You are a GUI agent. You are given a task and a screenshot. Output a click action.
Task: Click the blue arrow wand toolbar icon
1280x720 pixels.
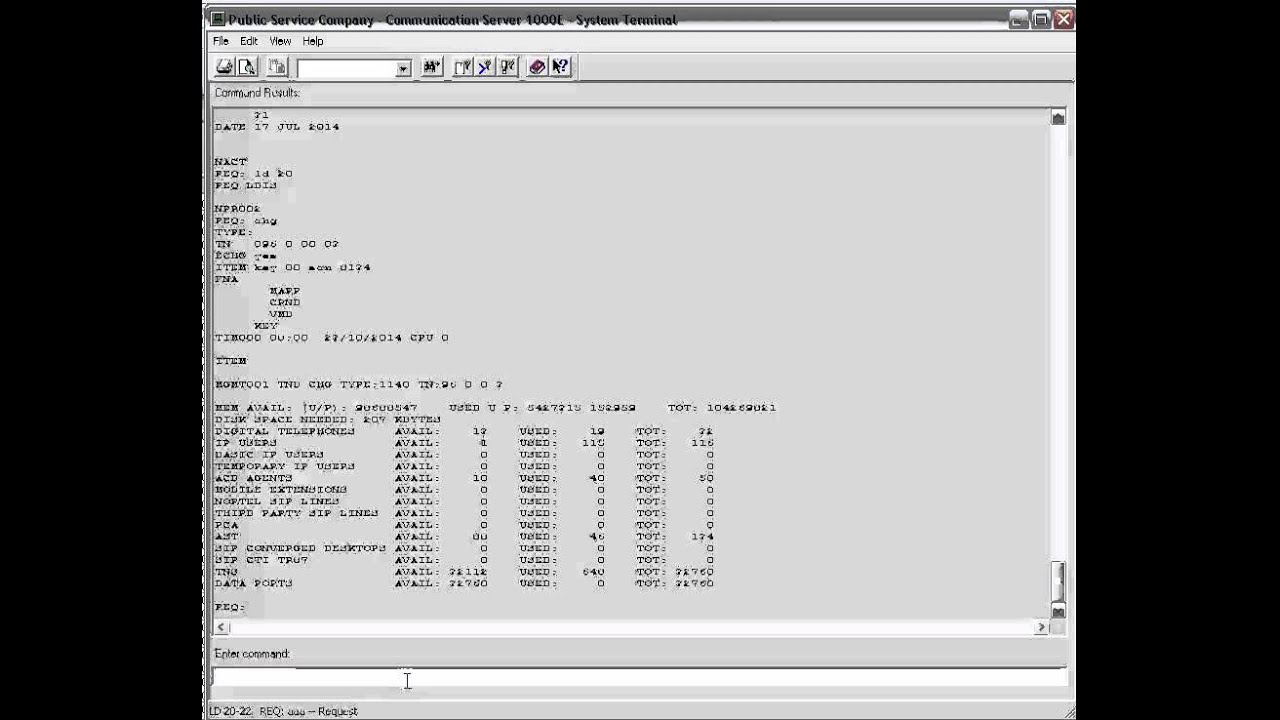pos(485,67)
